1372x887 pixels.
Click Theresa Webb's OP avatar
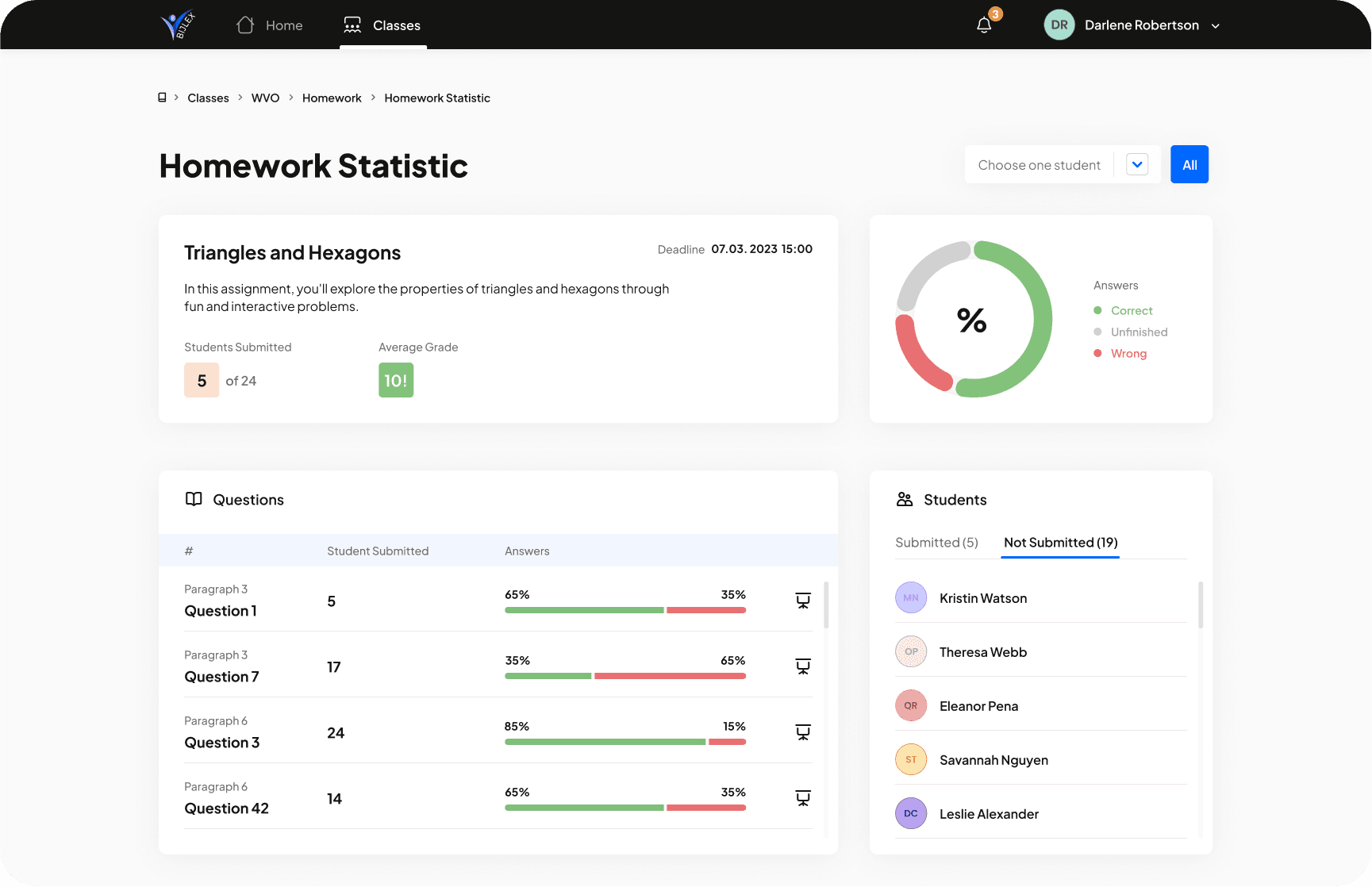coord(911,651)
